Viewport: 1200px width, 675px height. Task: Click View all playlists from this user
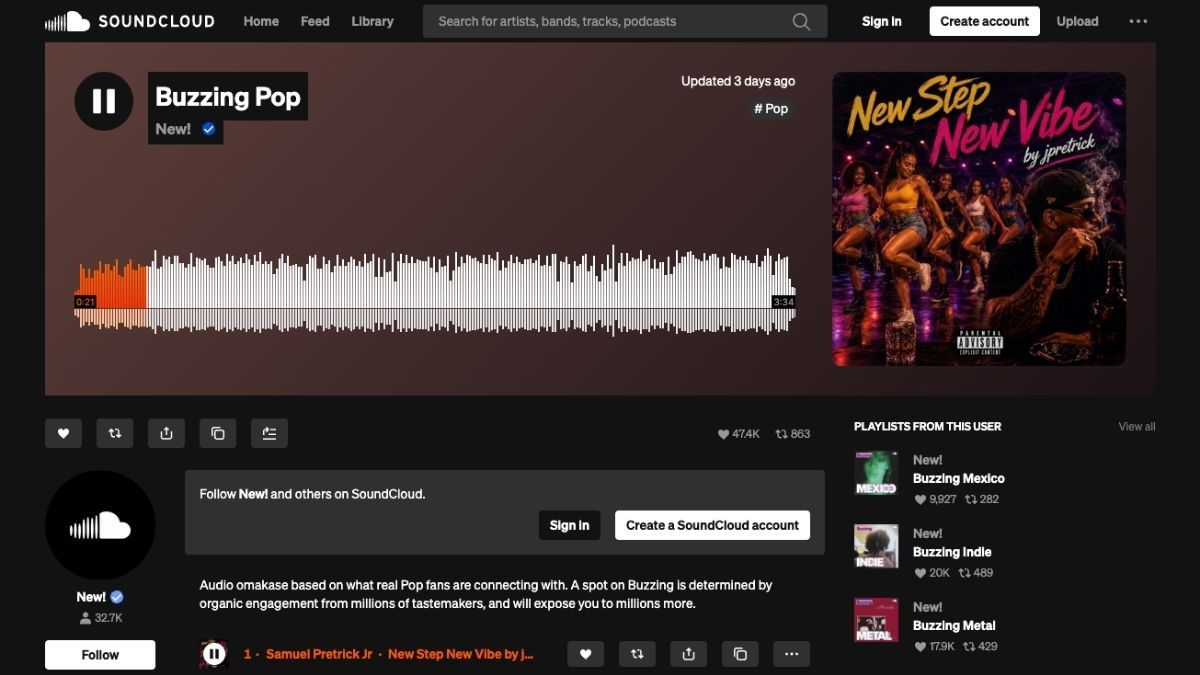pyautogui.click(x=1137, y=426)
